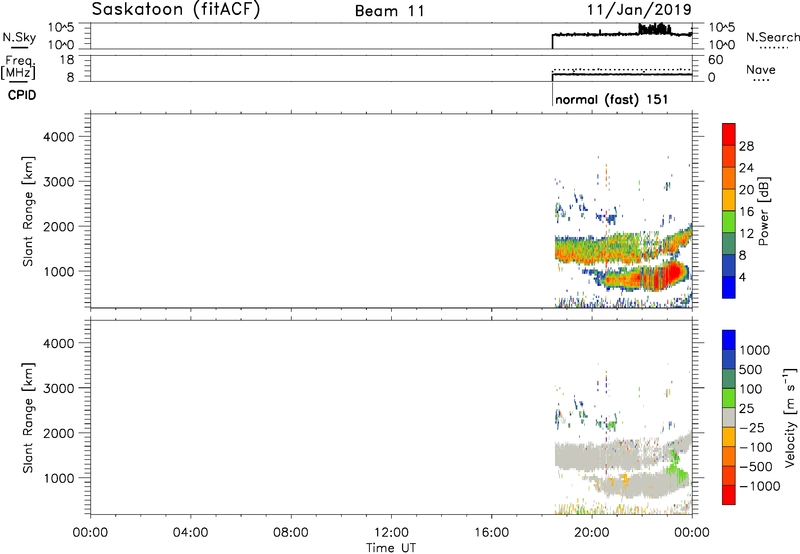Pick the top red swatch of Power colorbar

729,135
